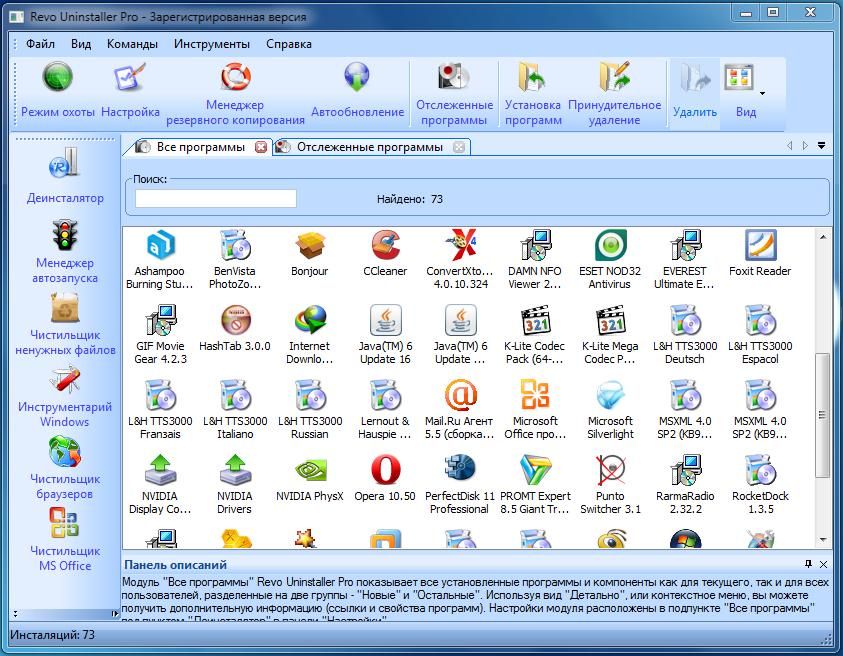Image resolution: width=843 pixels, height=656 pixels.
Task: Select RocketDock 1.3.5 icon
Action: [760, 470]
